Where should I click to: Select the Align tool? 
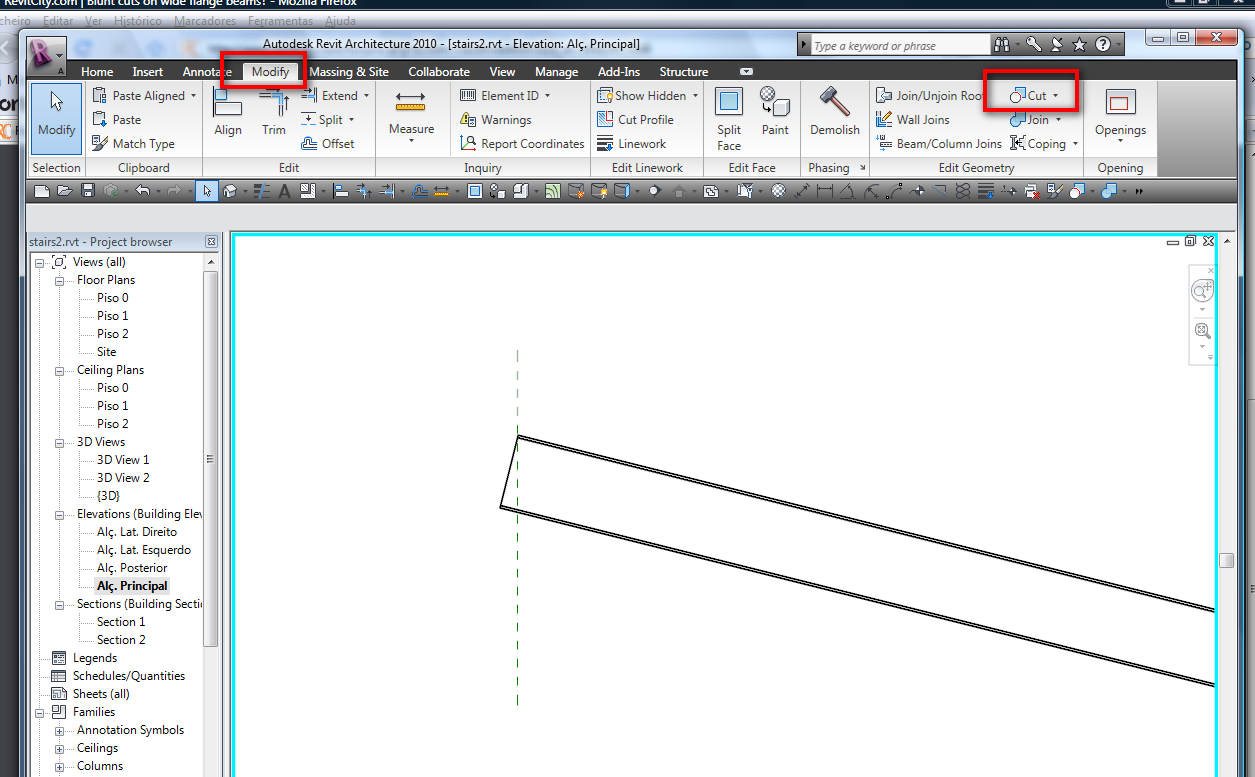(228, 112)
